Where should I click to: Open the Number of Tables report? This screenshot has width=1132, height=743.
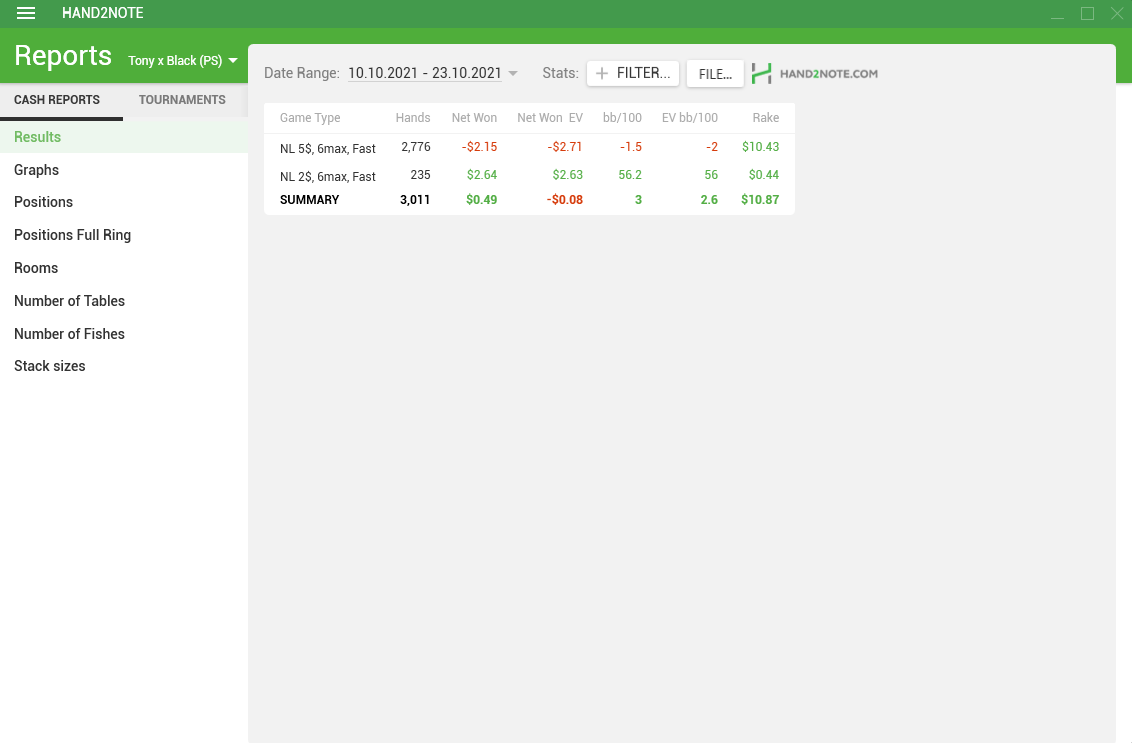point(123,301)
